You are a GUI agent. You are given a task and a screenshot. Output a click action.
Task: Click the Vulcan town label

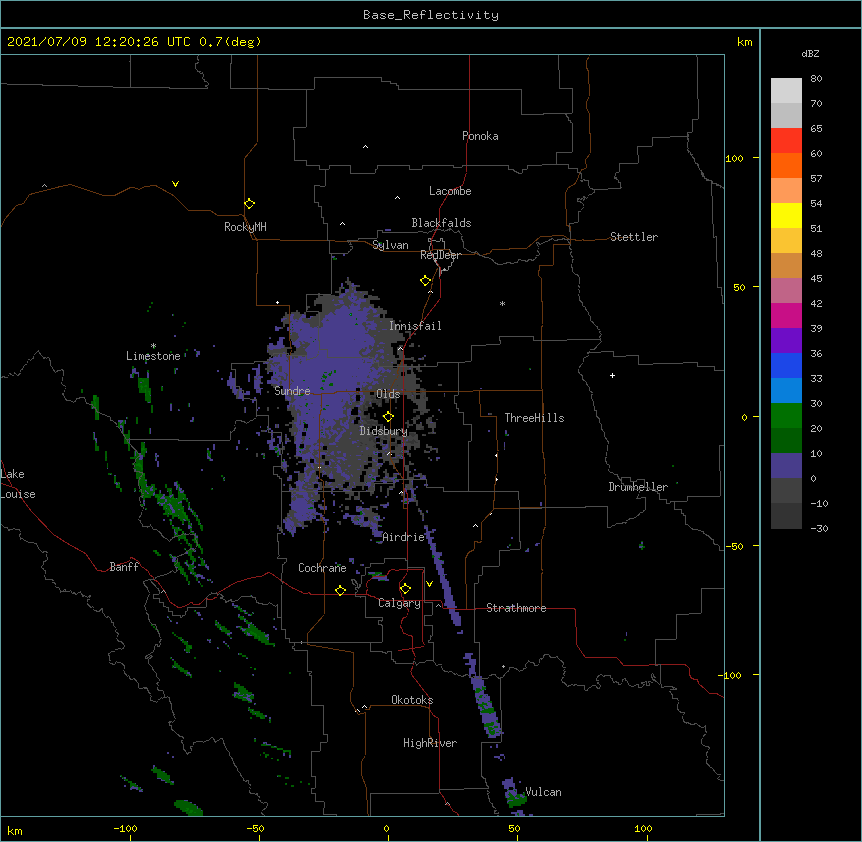[x=543, y=792]
